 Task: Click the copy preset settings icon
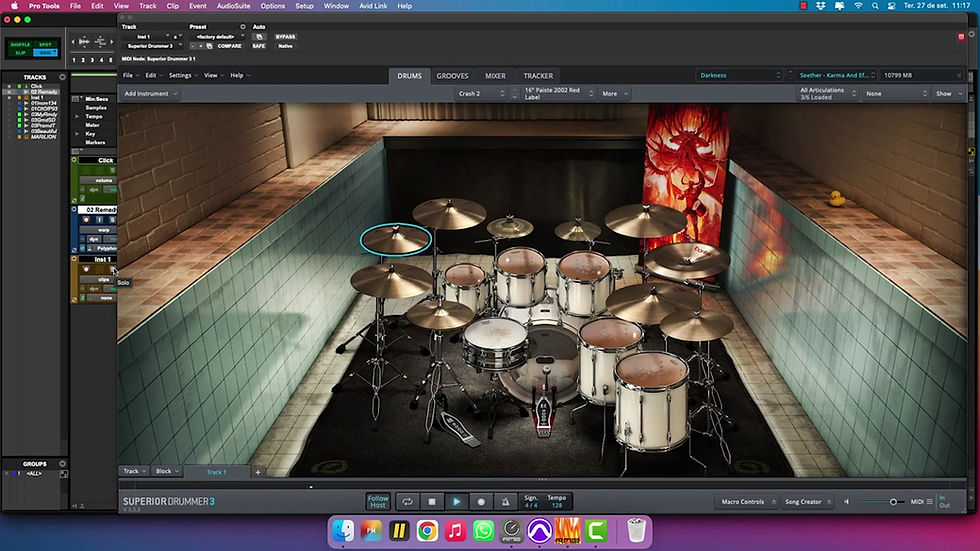point(209,46)
